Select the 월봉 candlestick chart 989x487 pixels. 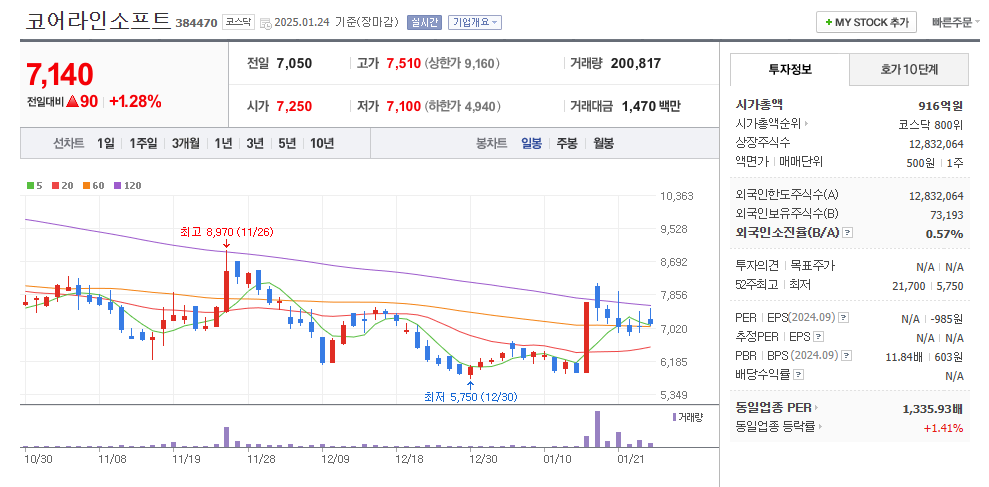(603, 143)
